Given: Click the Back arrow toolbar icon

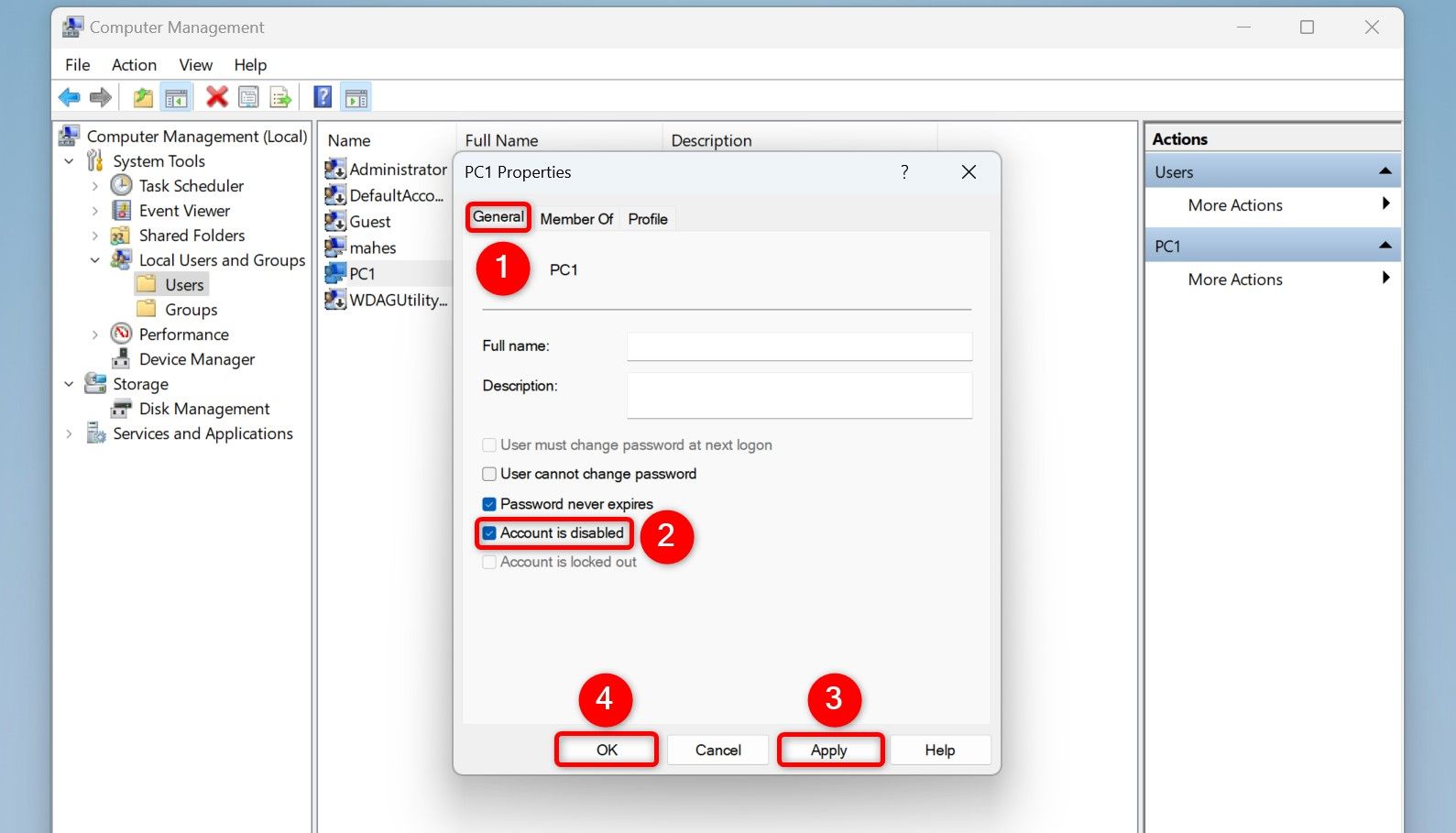Looking at the screenshot, I should tap(69, 97).
